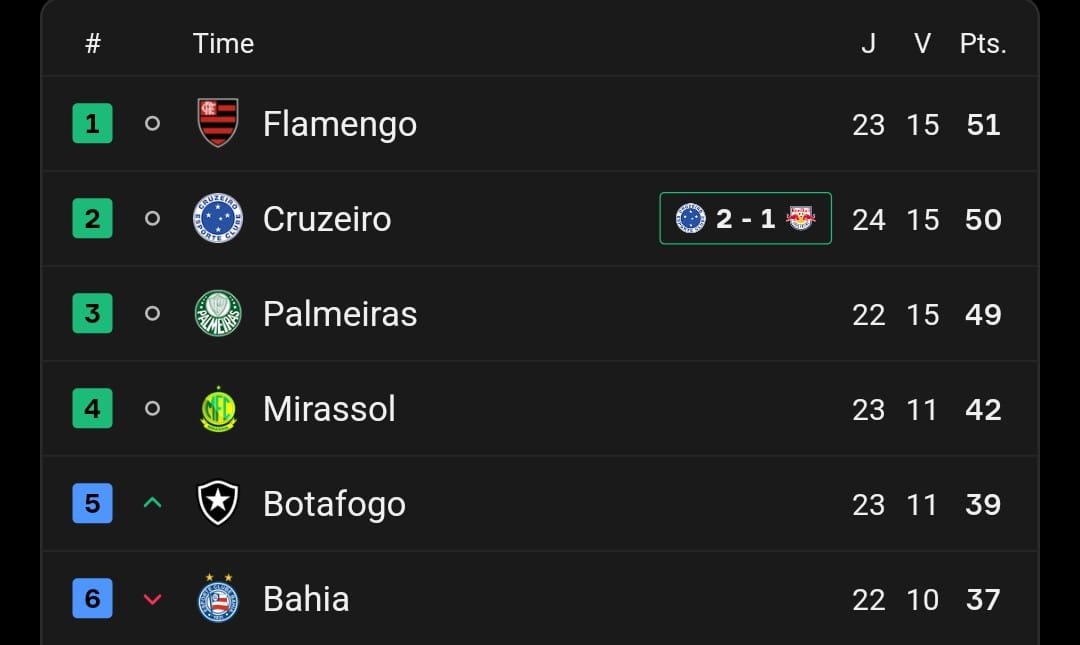1080x645 pixels.
Task: Sort by J games played header
Action: [869, 43]
